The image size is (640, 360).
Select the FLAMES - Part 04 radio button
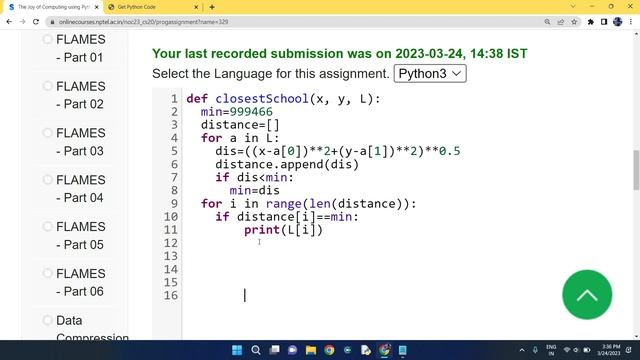(x=47, y=180)
